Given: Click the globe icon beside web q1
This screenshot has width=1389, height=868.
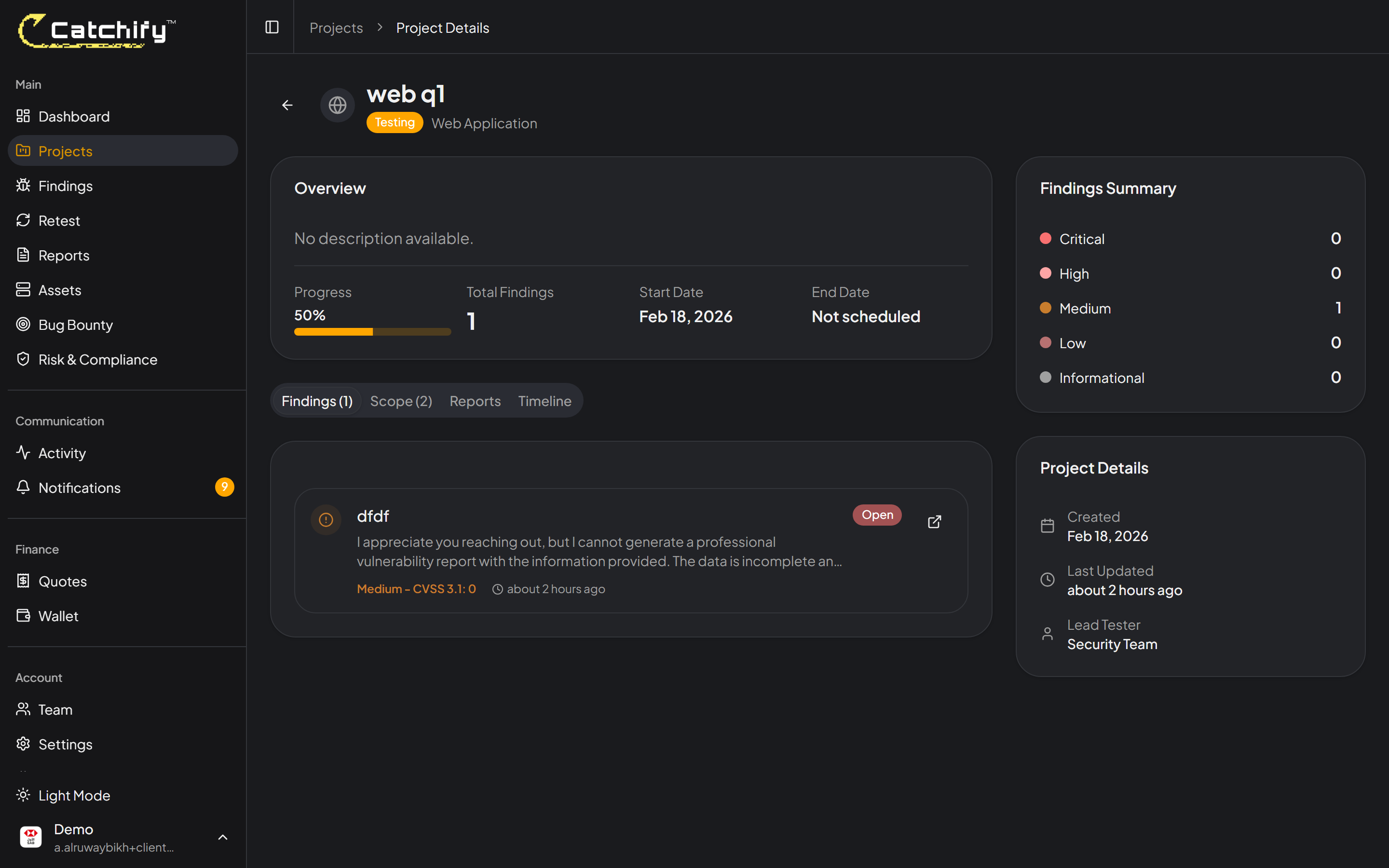Looking at the screenshot, I should coord(337,105).
